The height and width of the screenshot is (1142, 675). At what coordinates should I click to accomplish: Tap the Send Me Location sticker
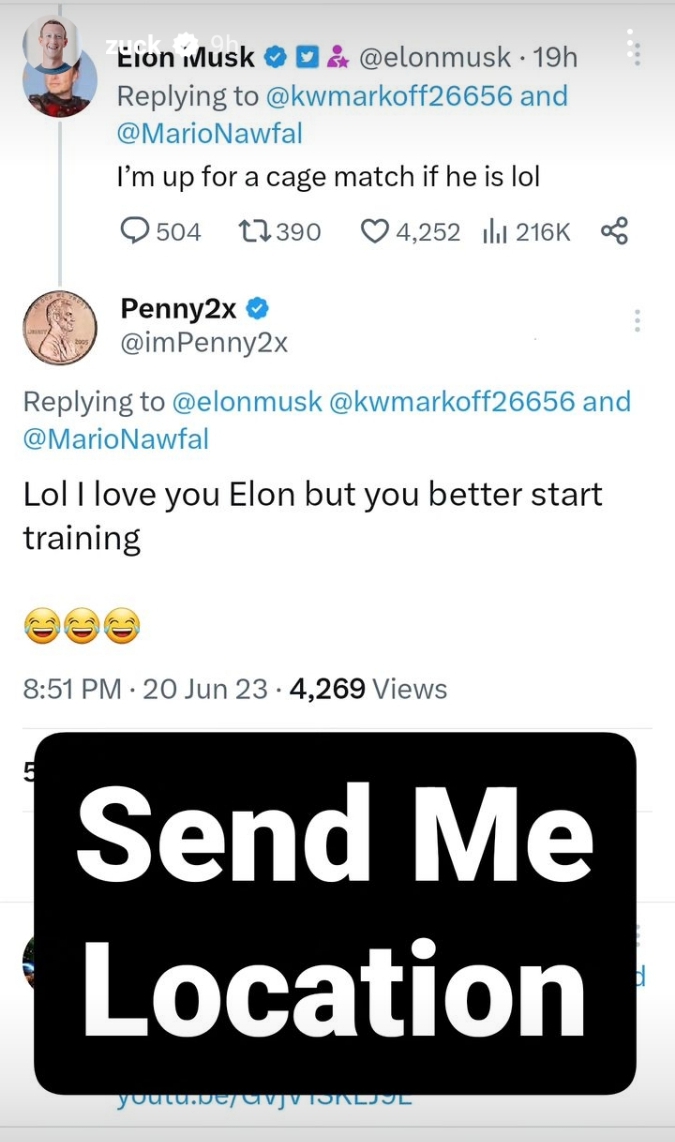point(335,912)
